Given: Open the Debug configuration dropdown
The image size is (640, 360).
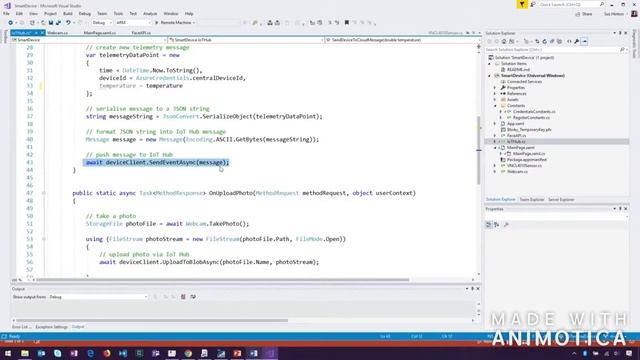Looking at the screenshot, I should (102, 23).
